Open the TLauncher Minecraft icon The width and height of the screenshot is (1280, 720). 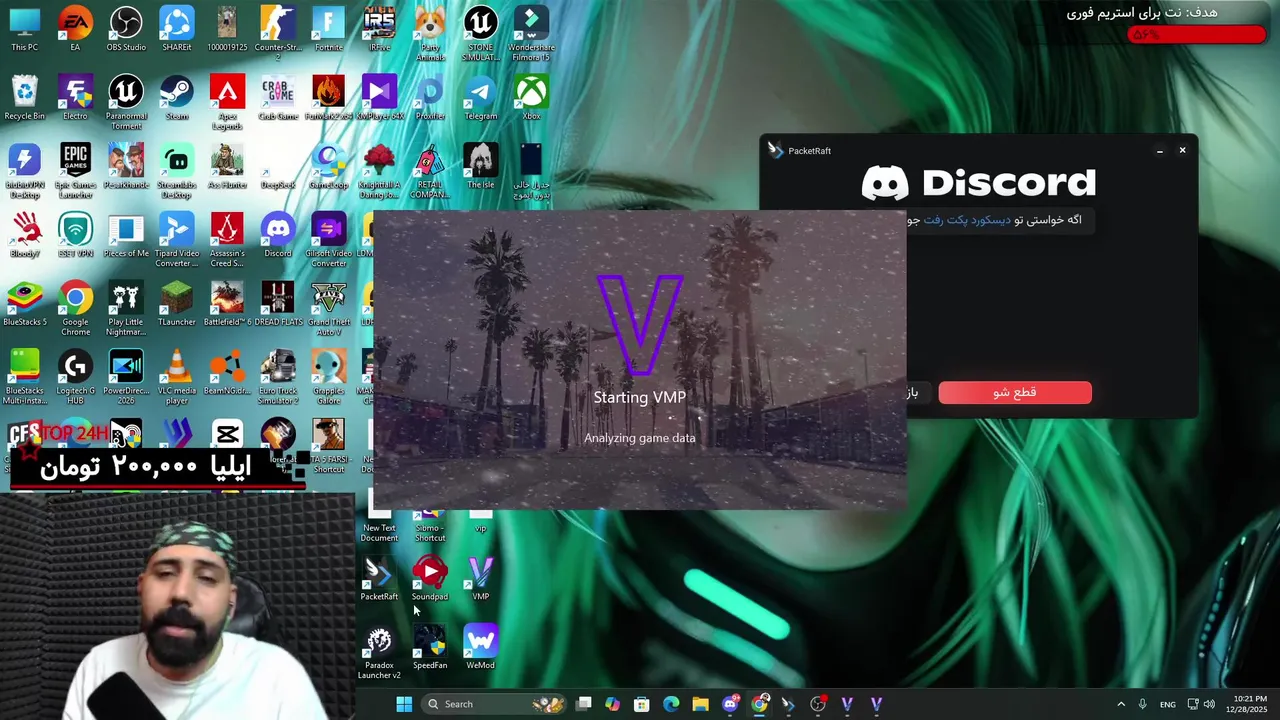(177, 303)
